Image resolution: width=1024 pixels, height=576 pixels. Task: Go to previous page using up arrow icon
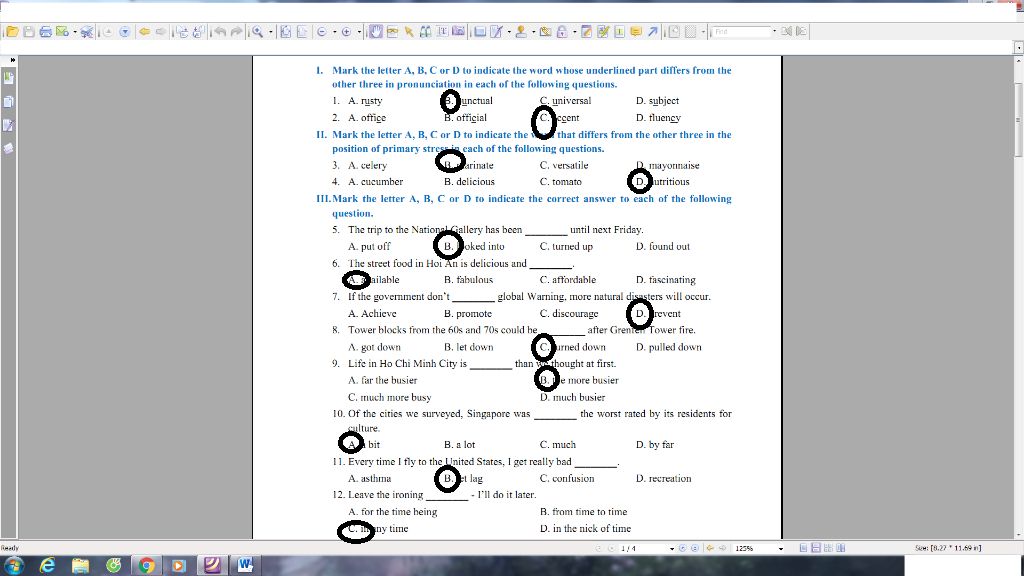108,31
